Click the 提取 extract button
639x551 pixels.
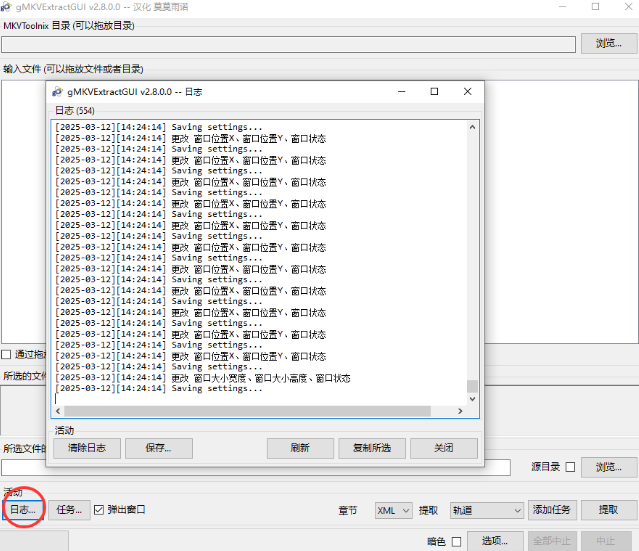coord(608,510)
